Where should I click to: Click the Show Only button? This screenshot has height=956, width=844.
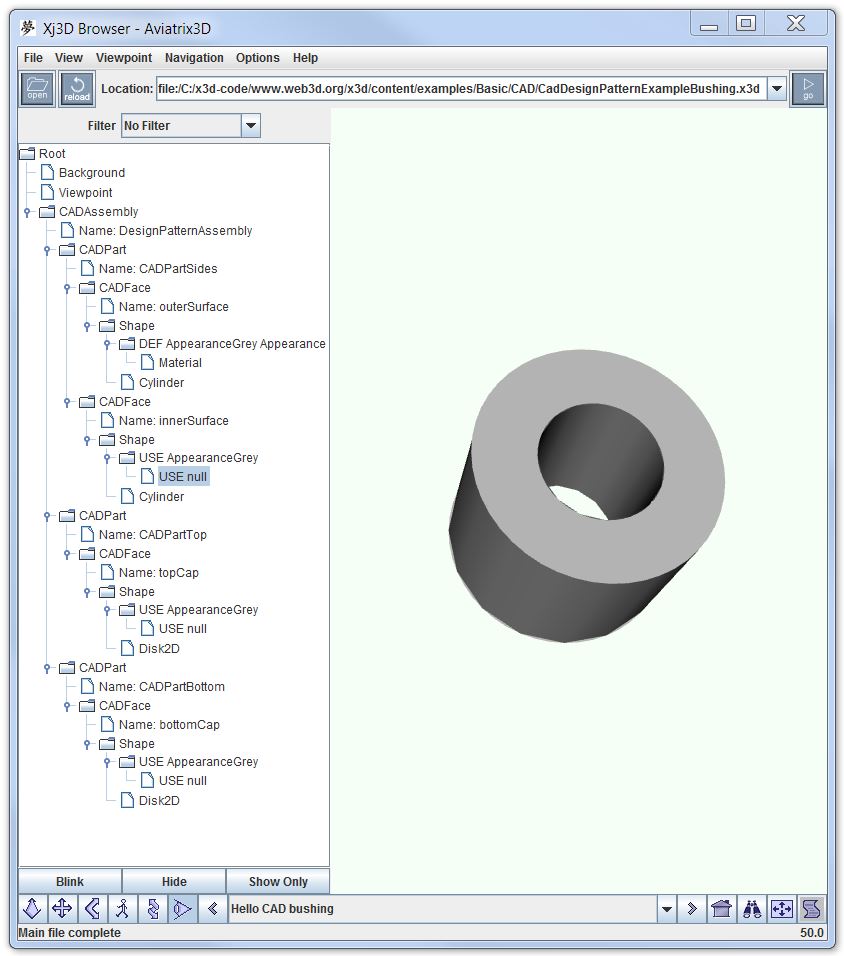277,881
